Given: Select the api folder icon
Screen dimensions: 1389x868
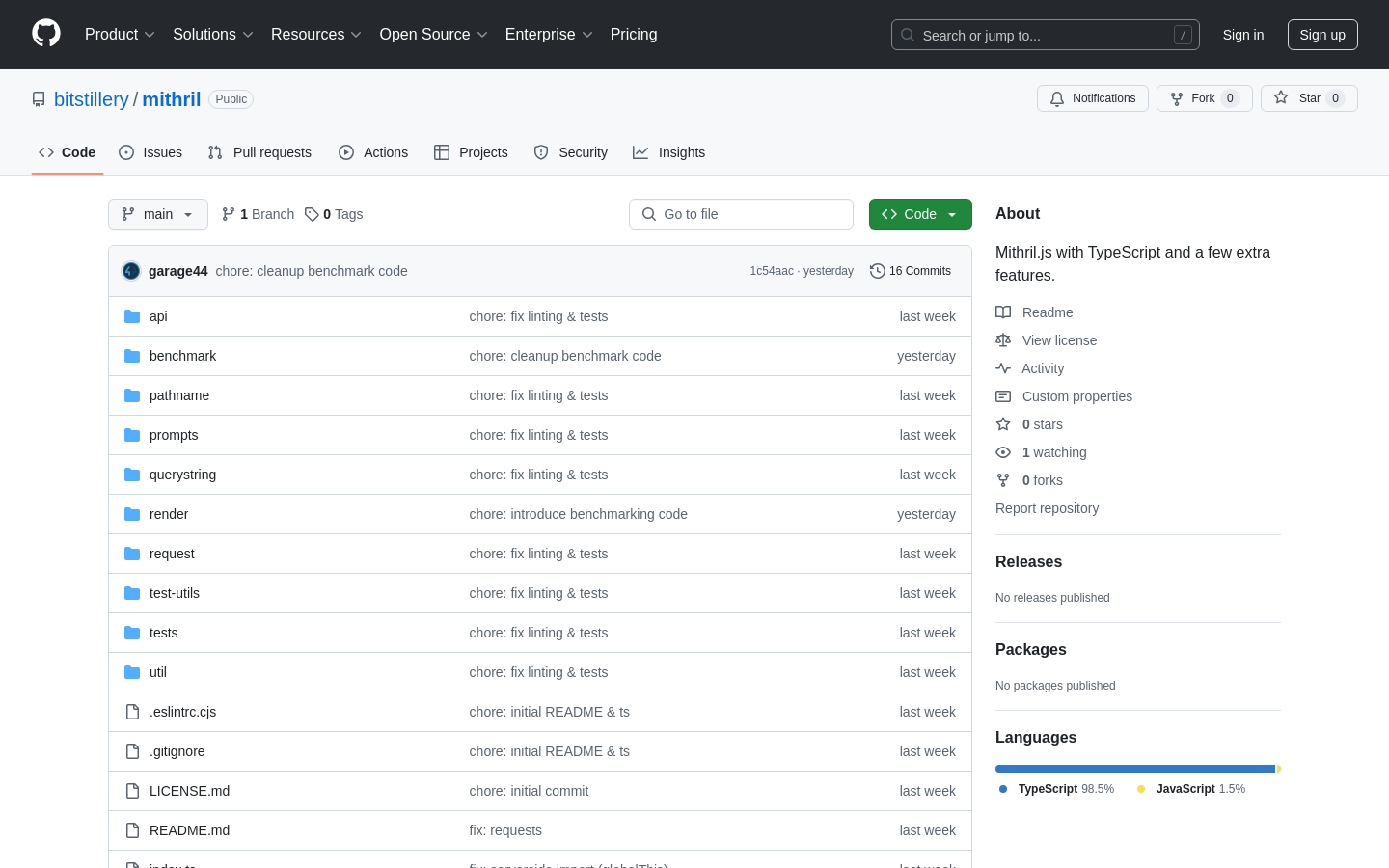Looking at the screenshot, I should [x=132, y=316].
